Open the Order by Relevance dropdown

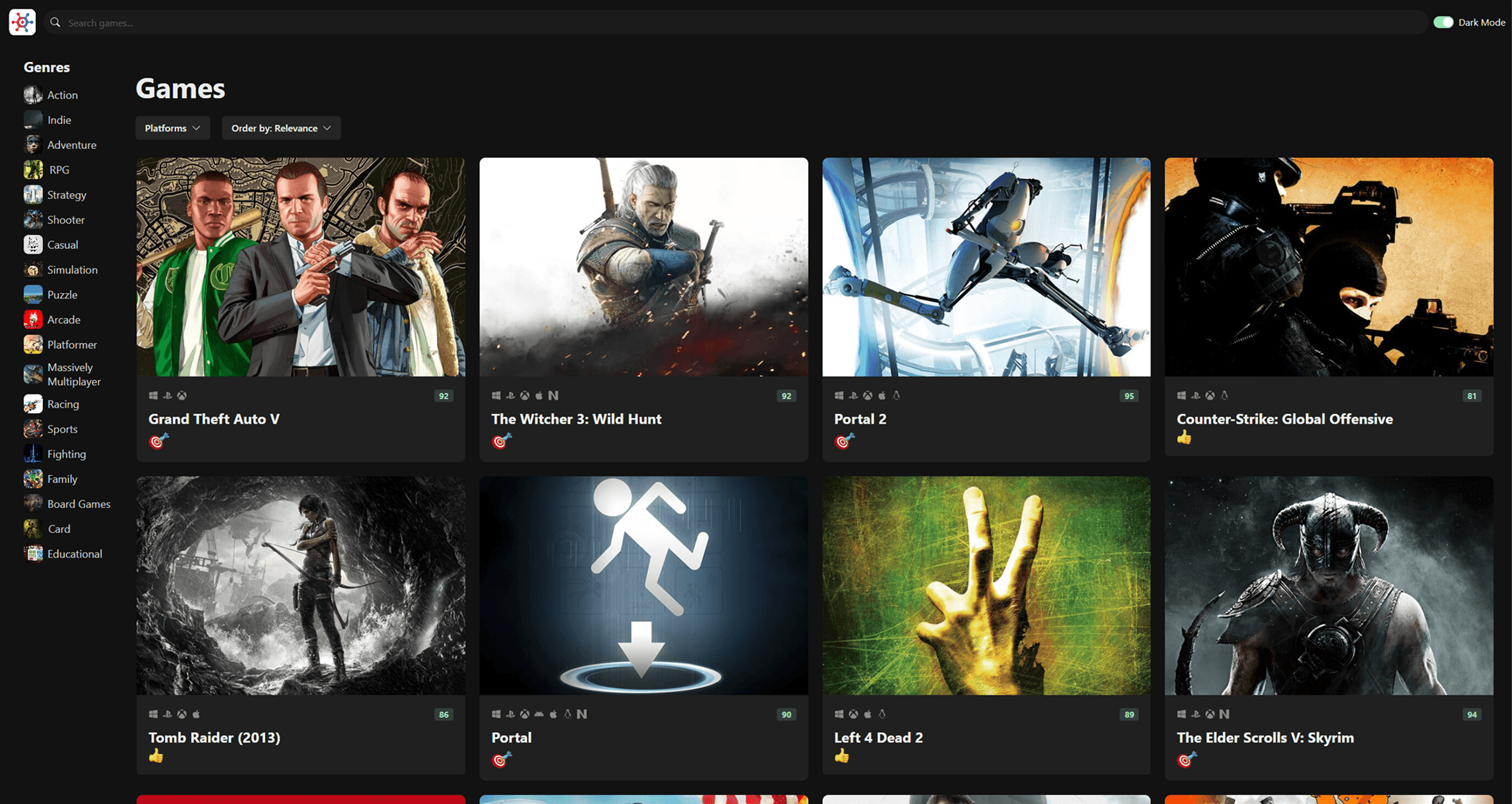[281, 127]
